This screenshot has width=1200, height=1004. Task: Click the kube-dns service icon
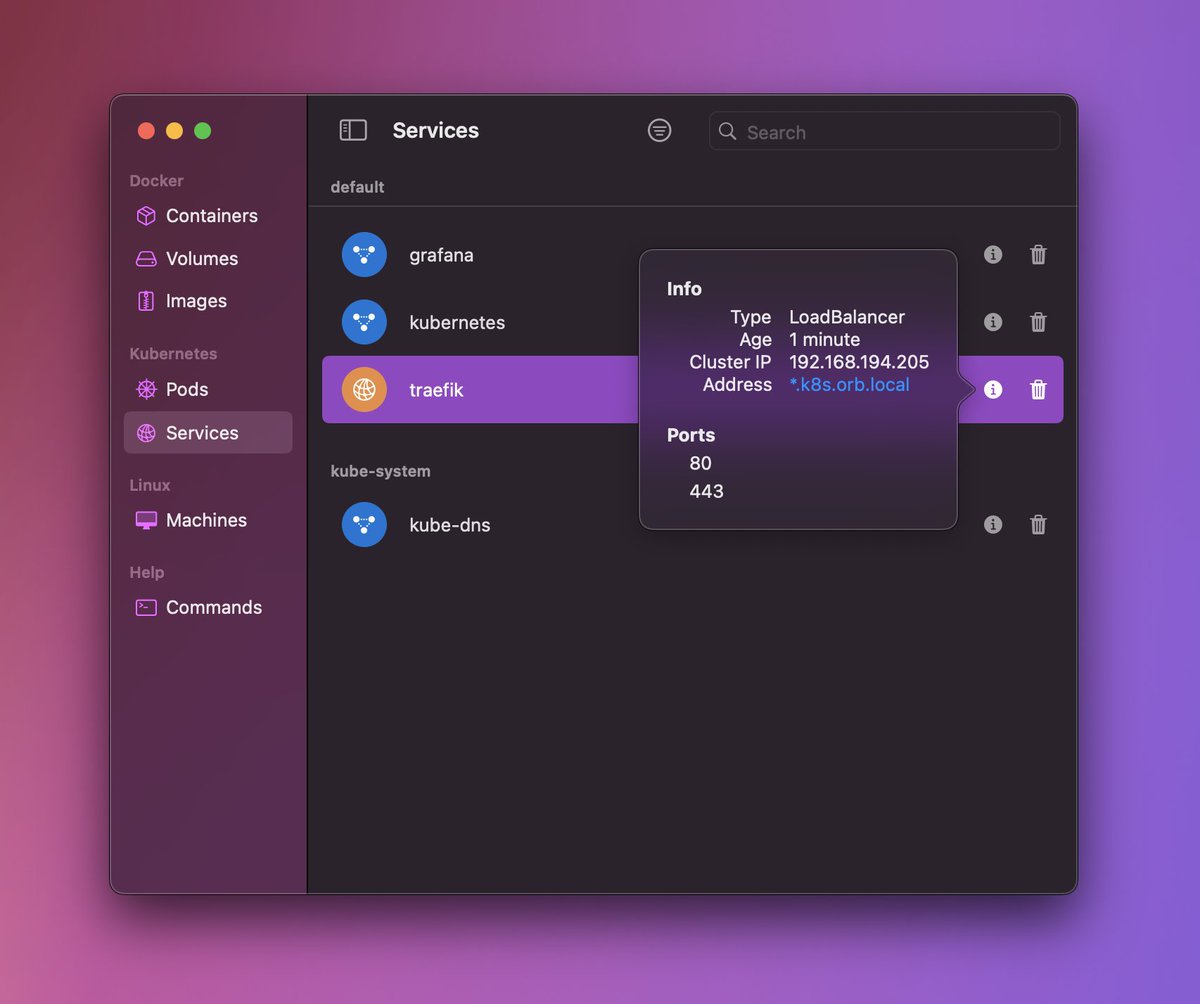click(364, 524)
